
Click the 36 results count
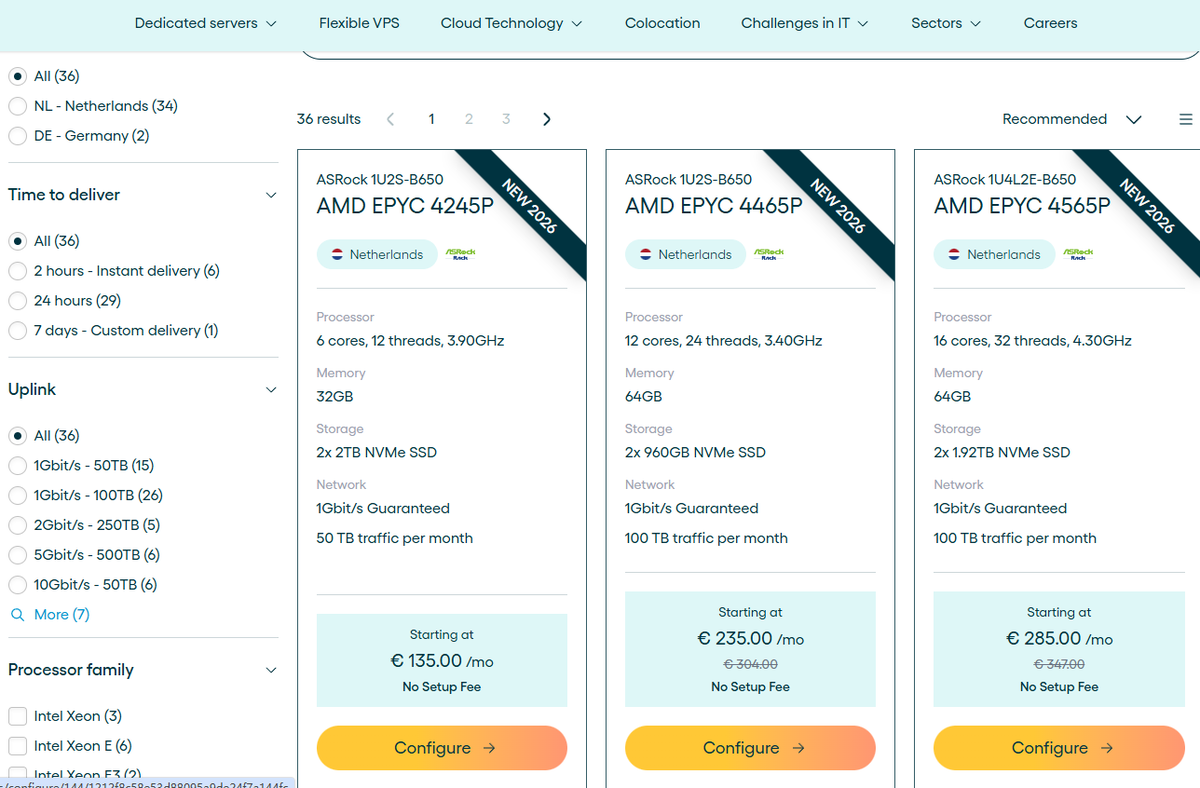[x=329, y=119]
